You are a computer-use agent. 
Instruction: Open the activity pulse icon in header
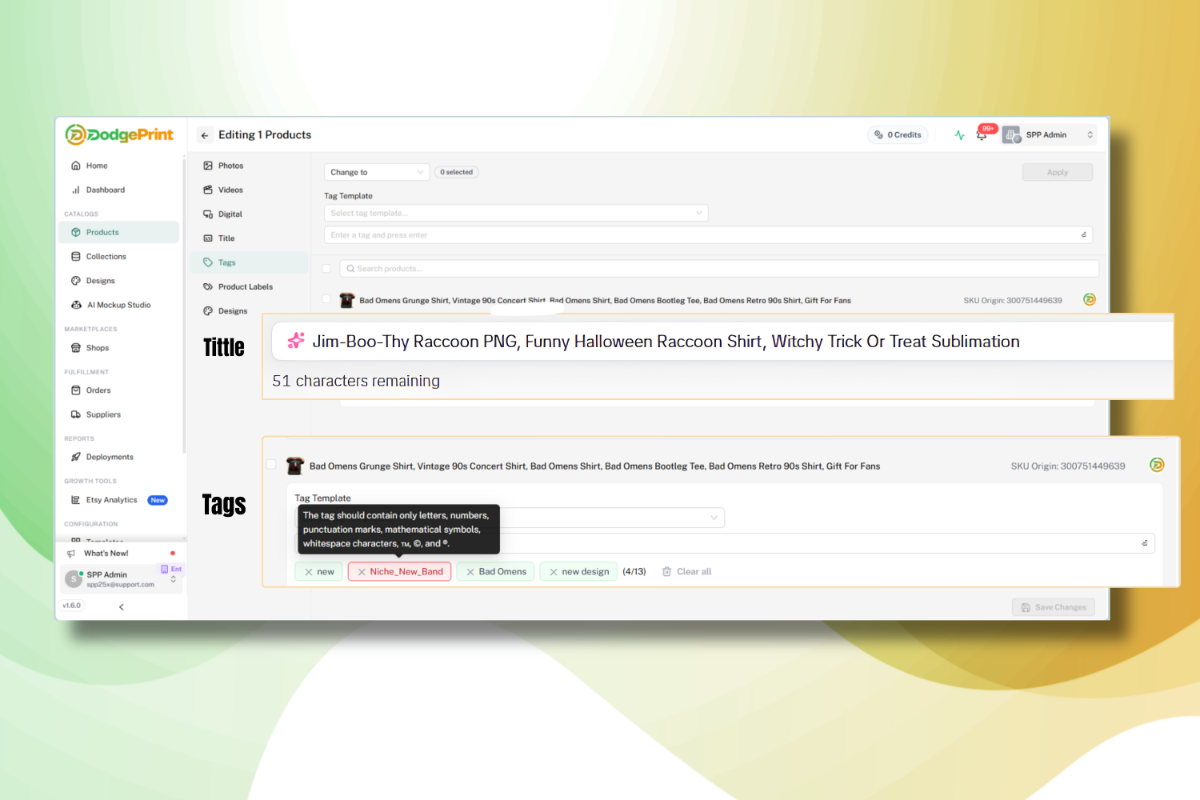pyautogui.click(x=960, y=135)
